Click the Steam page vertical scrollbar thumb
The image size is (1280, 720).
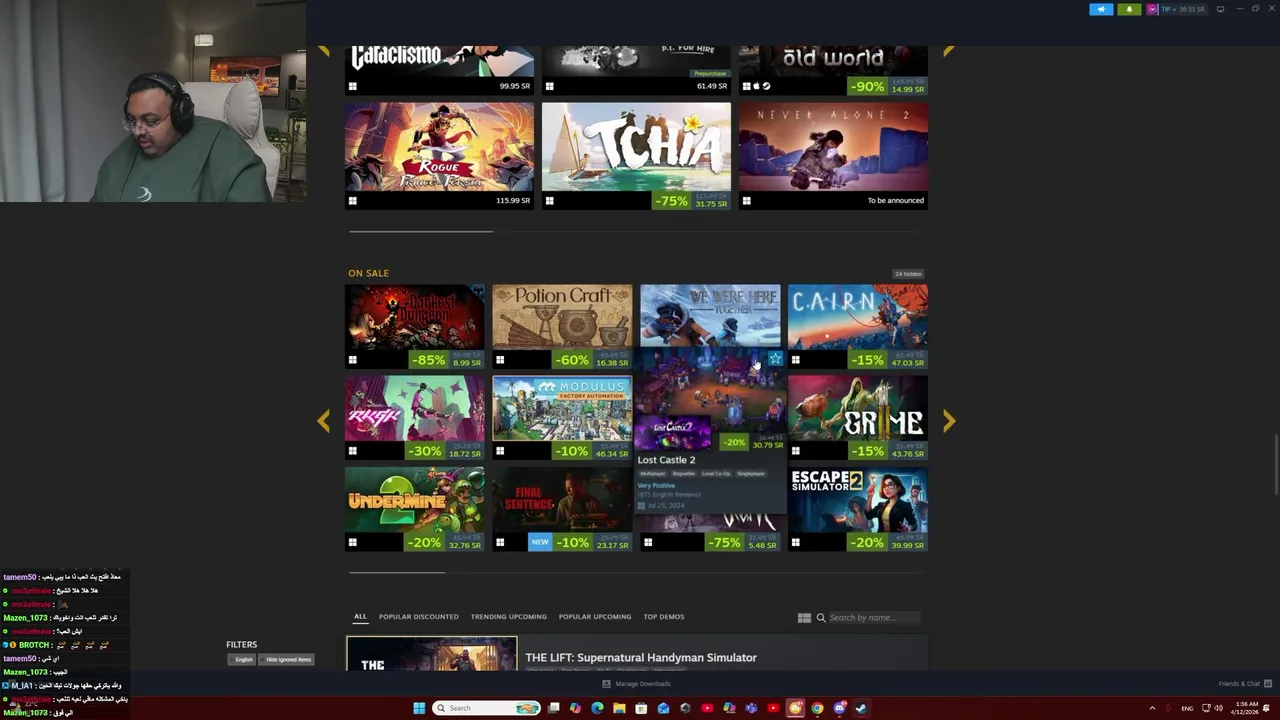(1275, 465)
